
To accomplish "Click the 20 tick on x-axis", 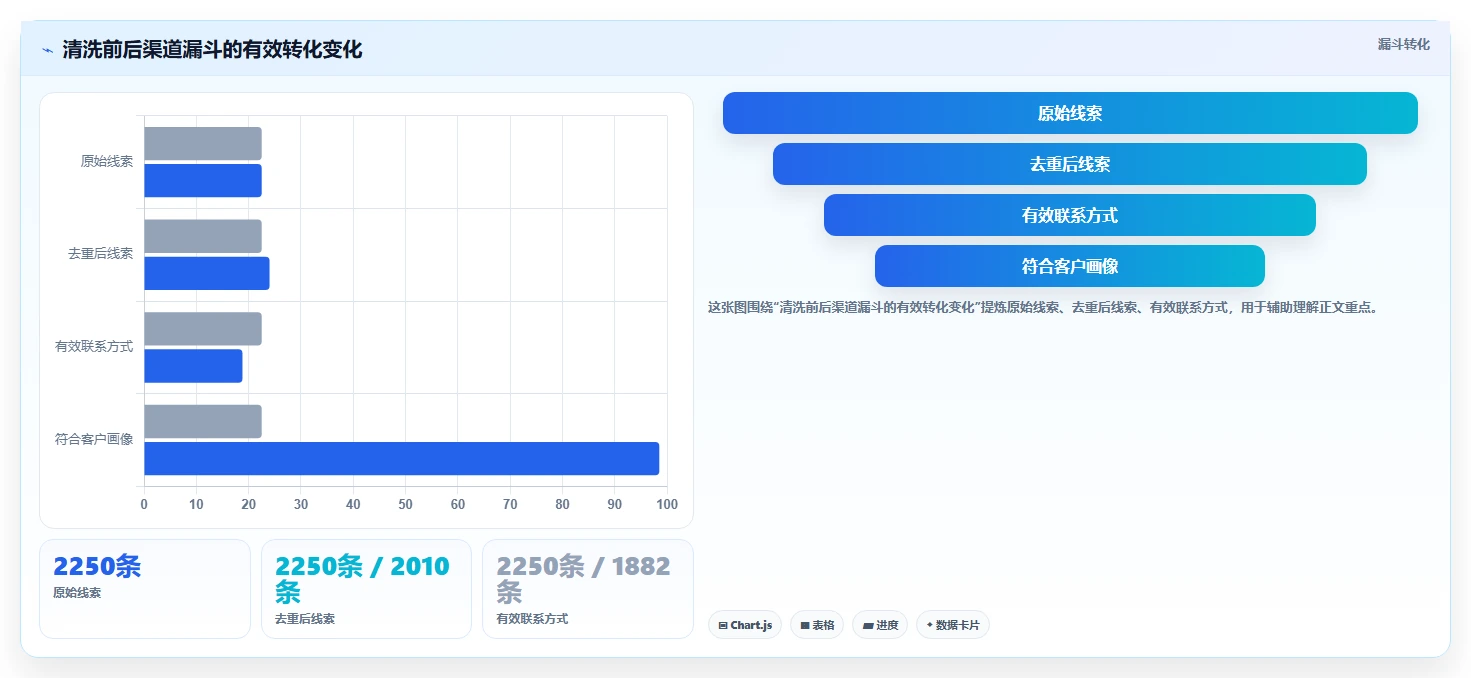I will [x=249, y=504].
